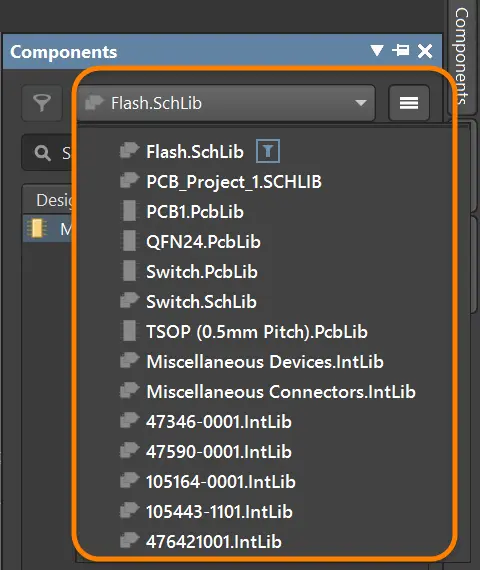Select QFN24.PcbLib library entry
This screenshot has height=570, width=480.
[x=203, y=242]
